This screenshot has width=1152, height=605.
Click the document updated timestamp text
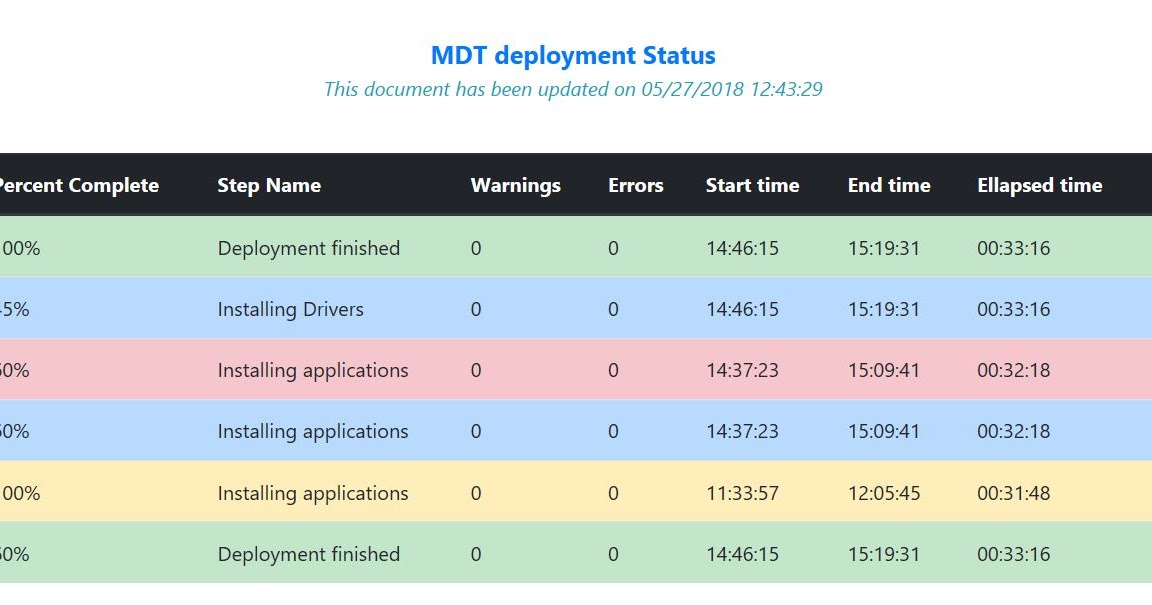click(573, 89)
